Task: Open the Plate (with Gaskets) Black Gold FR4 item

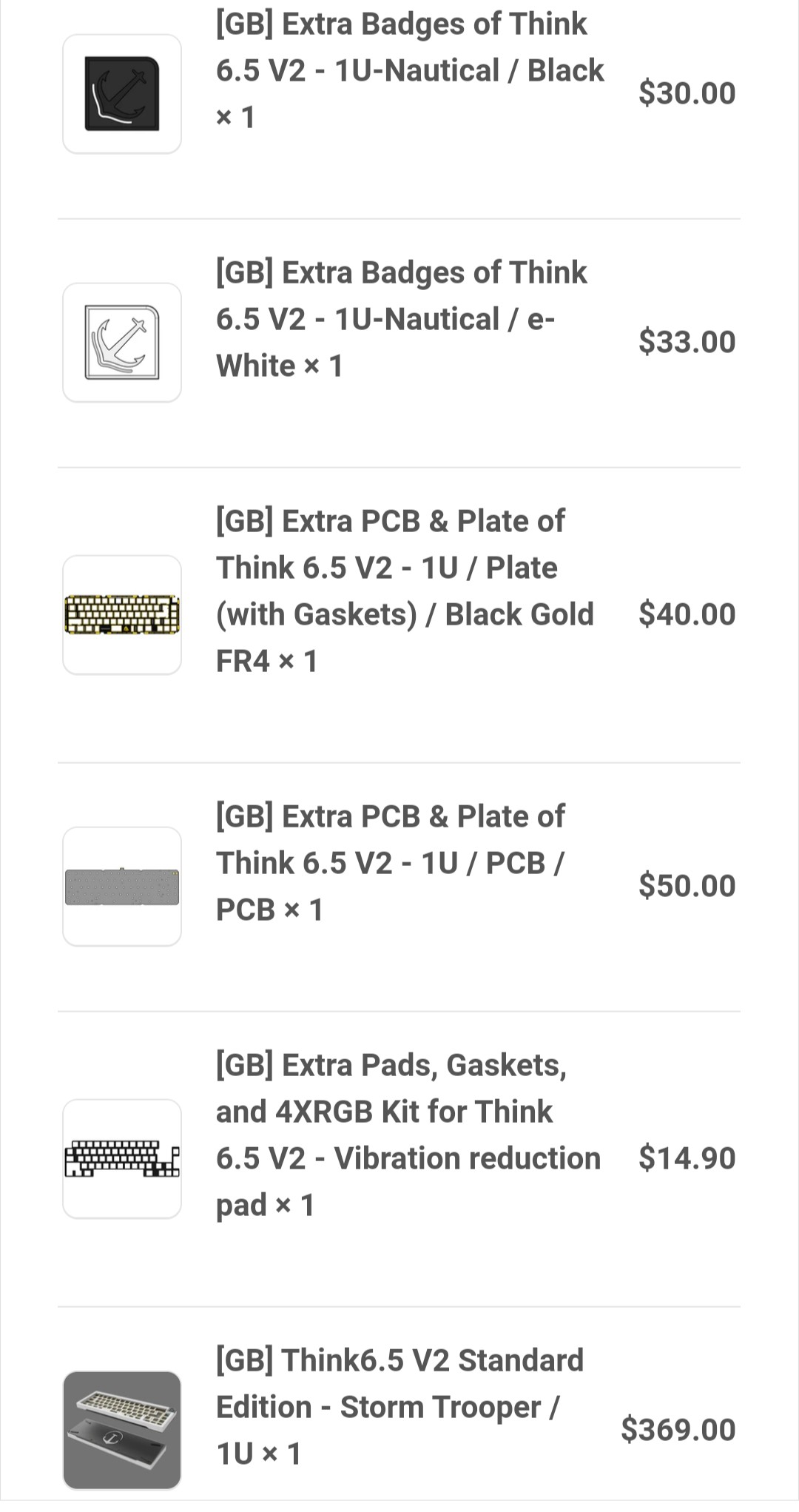Action: [405, 591]
